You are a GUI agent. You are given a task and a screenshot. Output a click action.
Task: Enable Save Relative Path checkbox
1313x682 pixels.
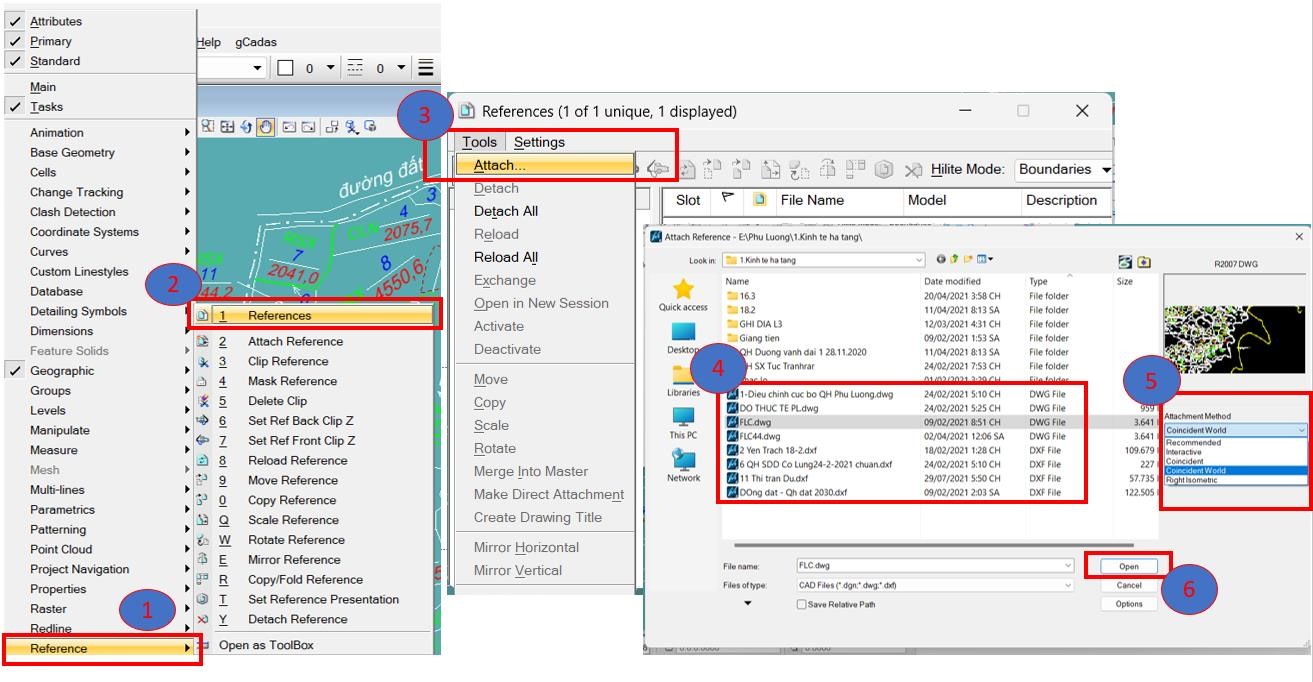pyautogui.click(x=801, y=604)
